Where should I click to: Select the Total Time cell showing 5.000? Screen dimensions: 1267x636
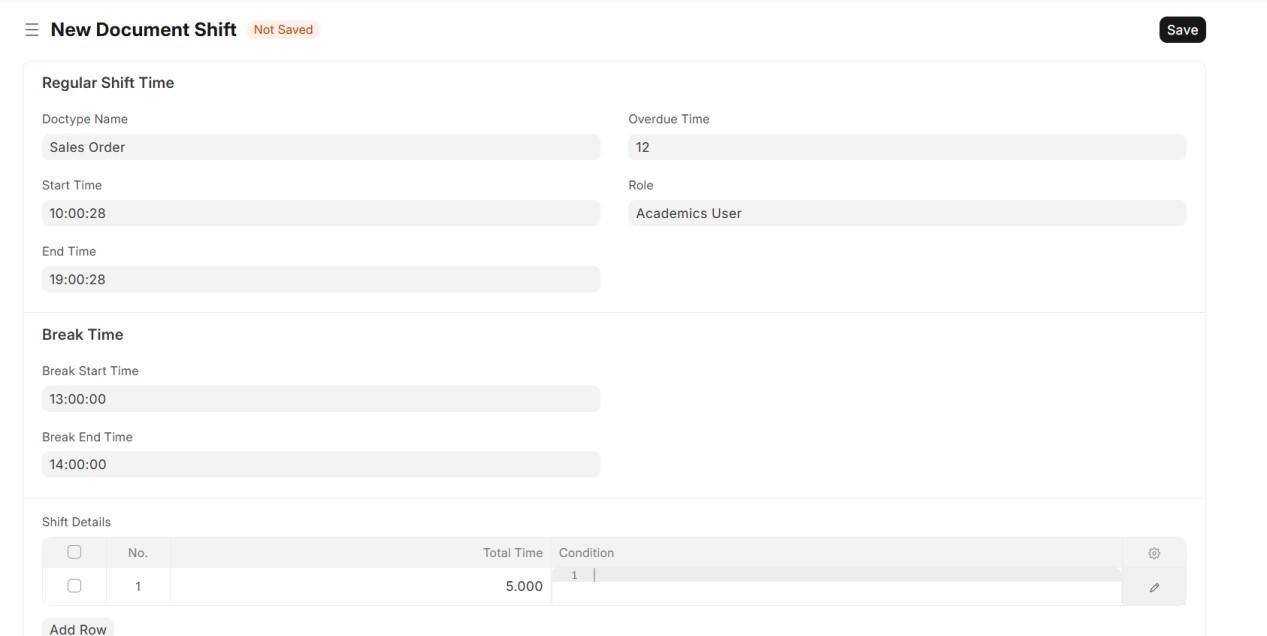[360, 587]
